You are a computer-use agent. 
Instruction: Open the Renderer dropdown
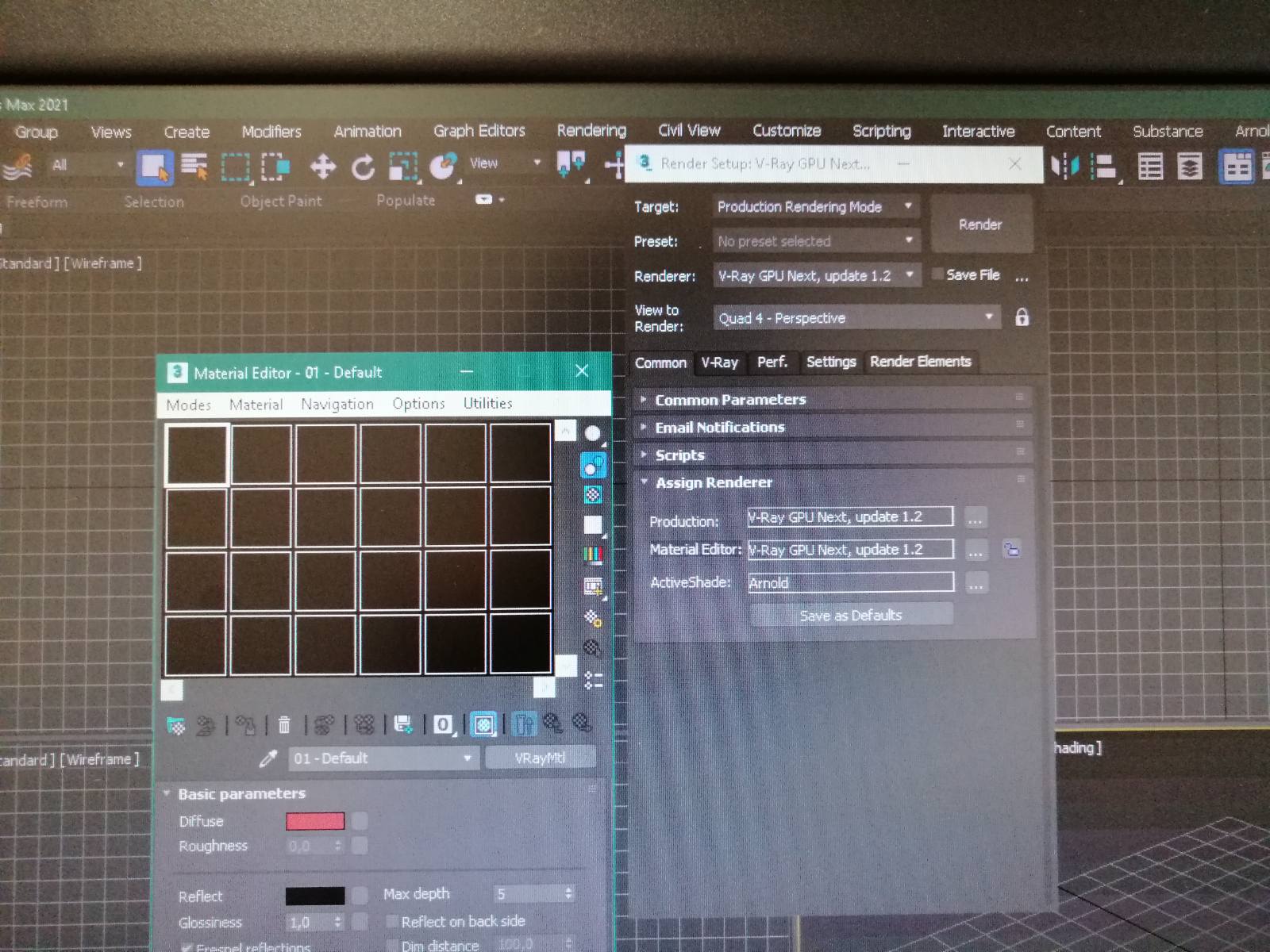point(816,276)
